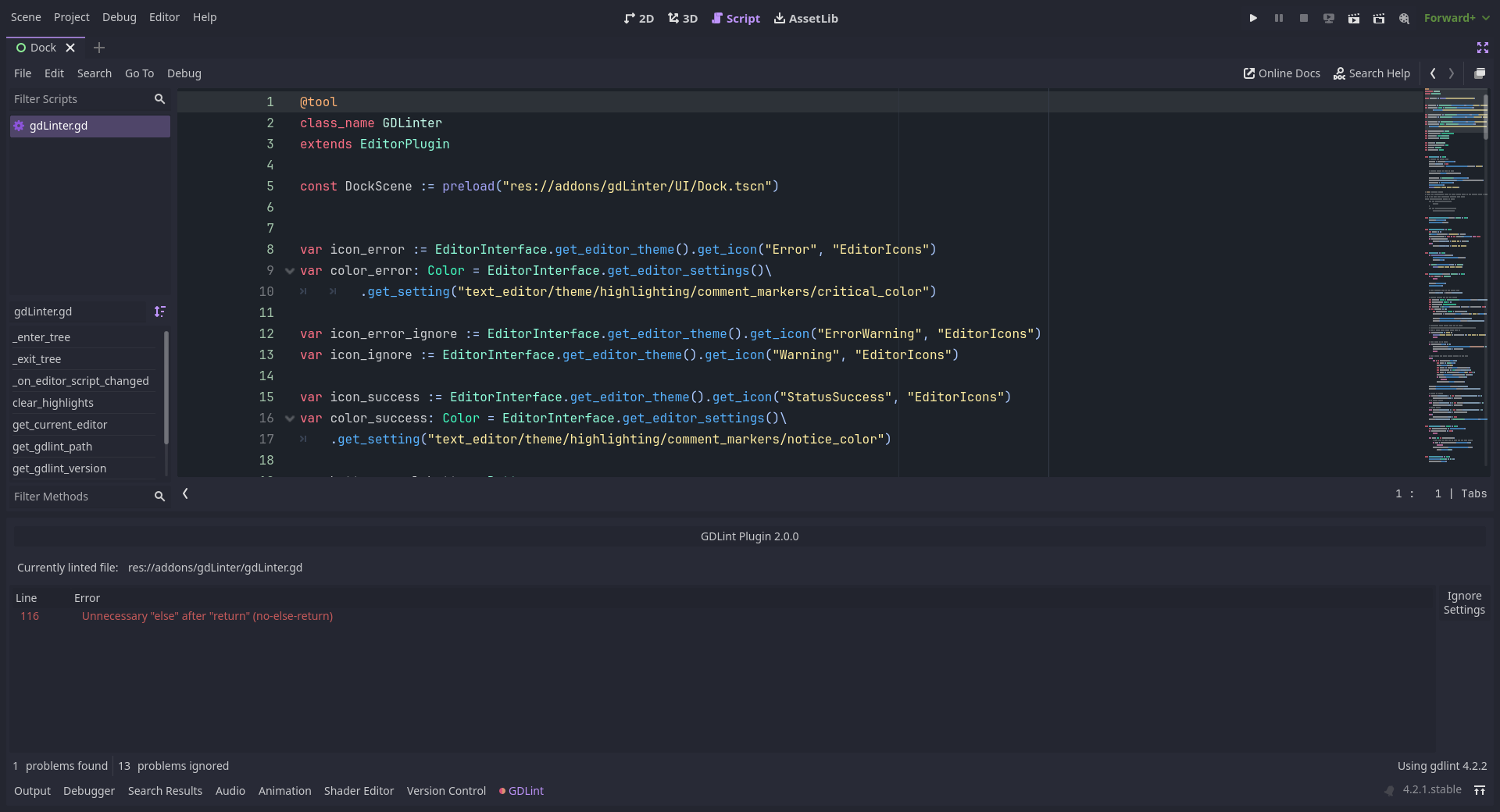Open the Debugger bottom panel
The width and height of the screenshot is (1500, 812).
coord(89,791)
